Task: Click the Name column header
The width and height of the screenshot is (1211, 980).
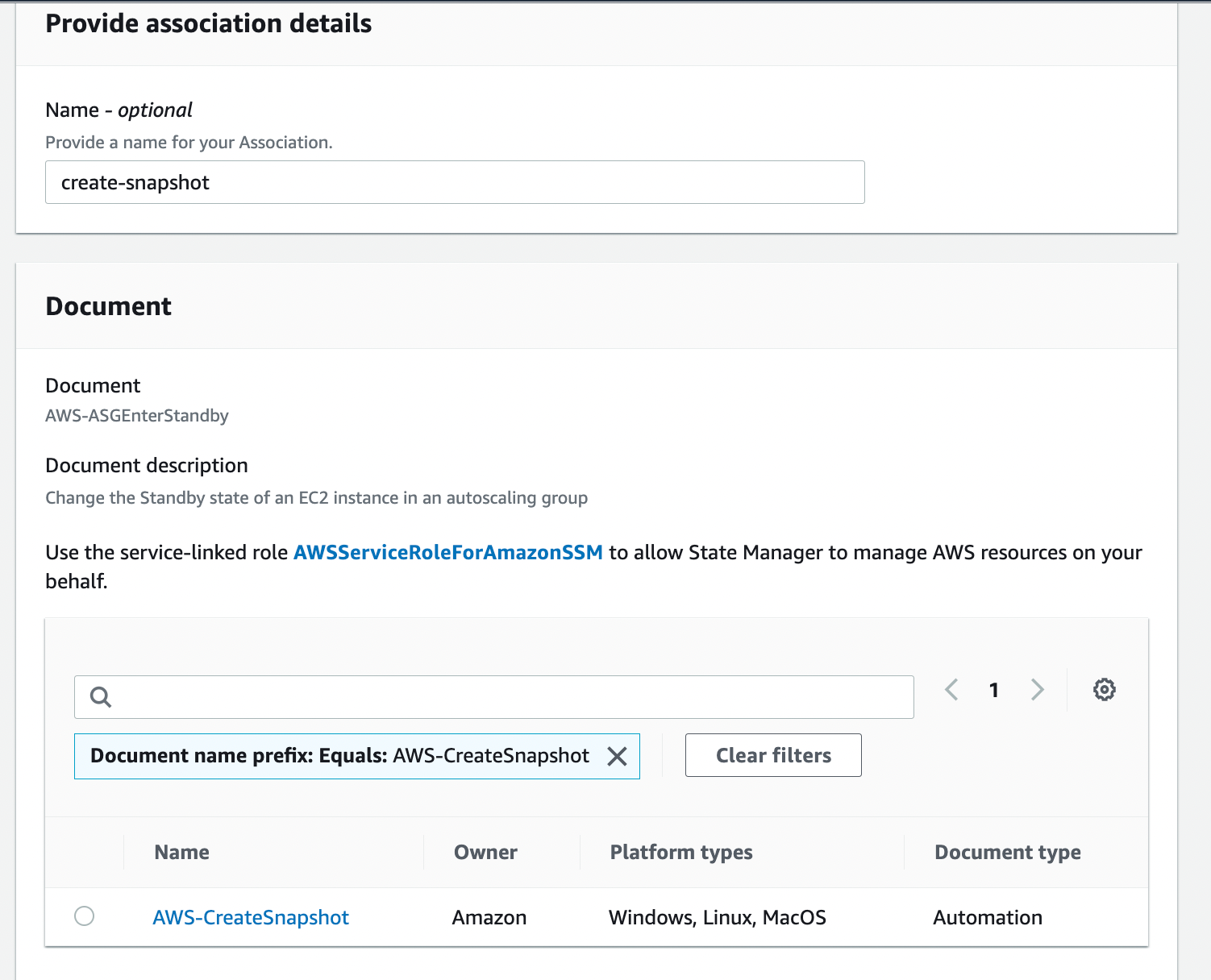Action: (182, 853)
